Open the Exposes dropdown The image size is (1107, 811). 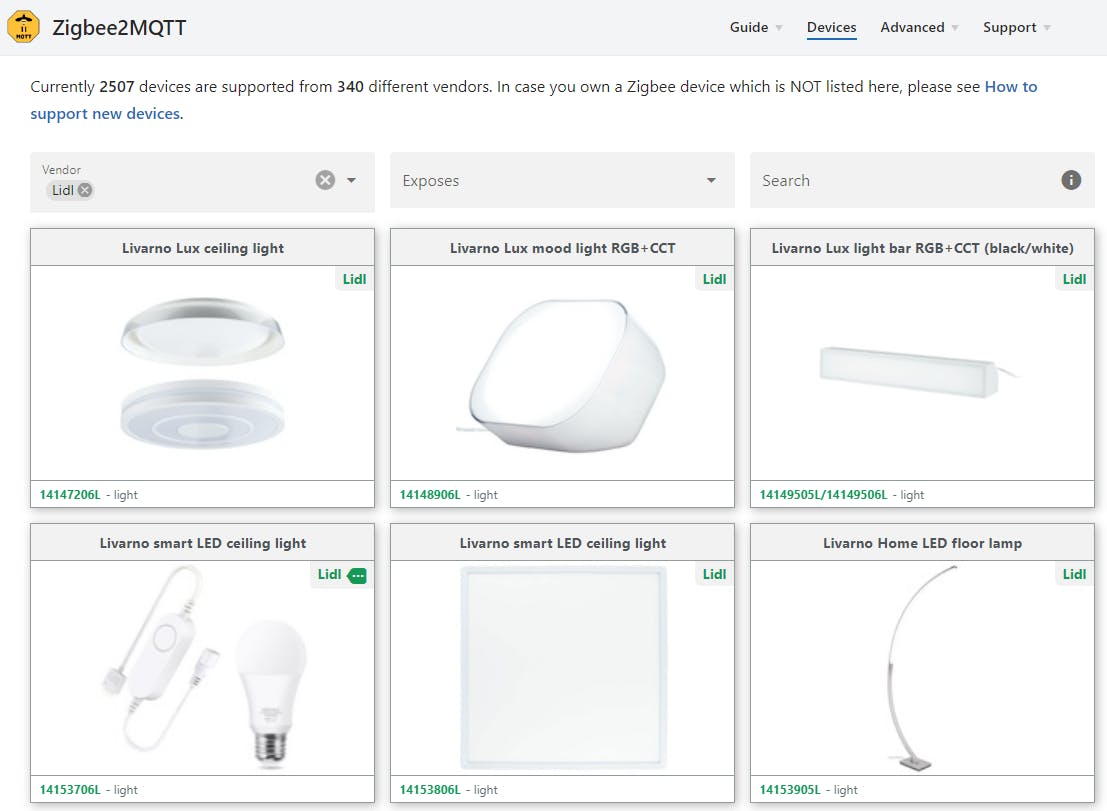pos(562,180)
